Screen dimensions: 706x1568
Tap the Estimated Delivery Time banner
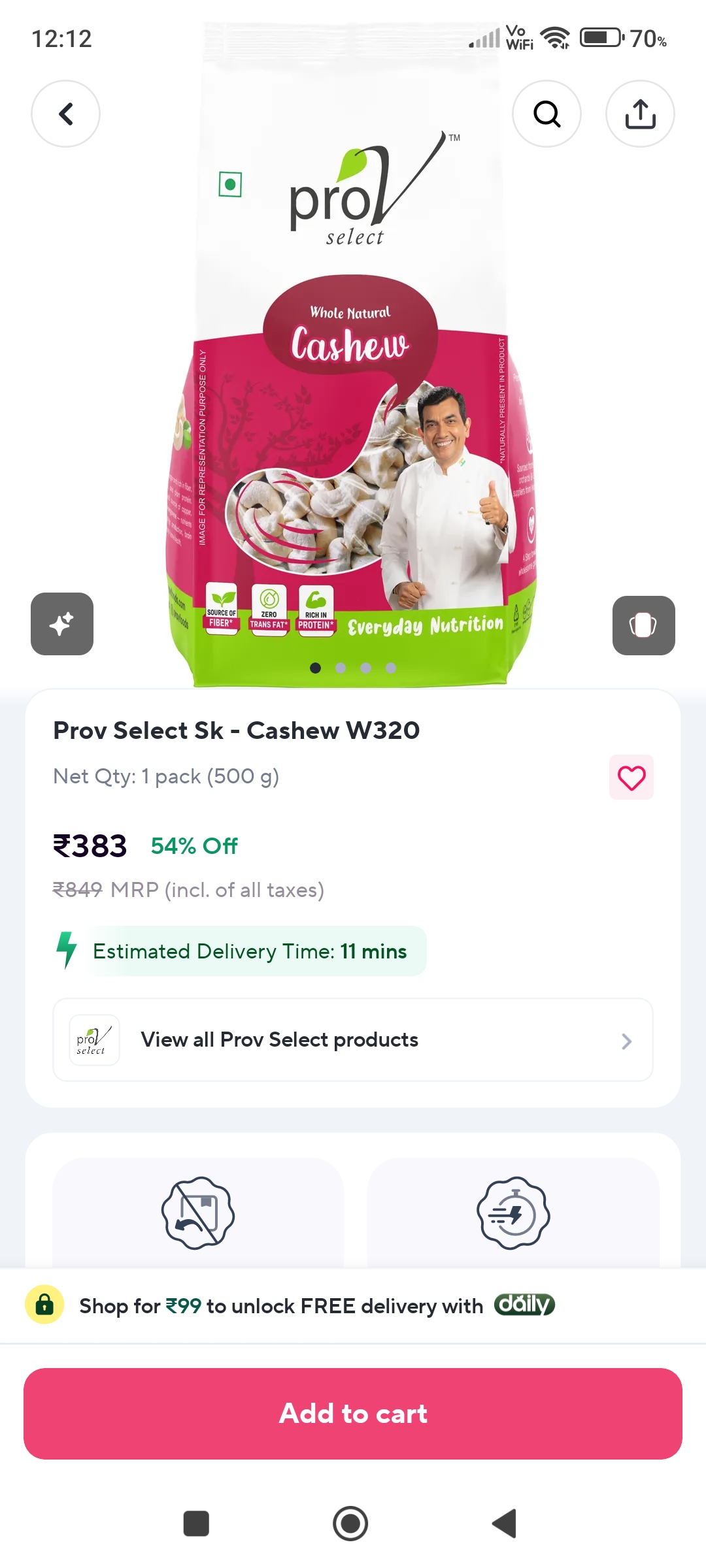[x=250, y=951]
